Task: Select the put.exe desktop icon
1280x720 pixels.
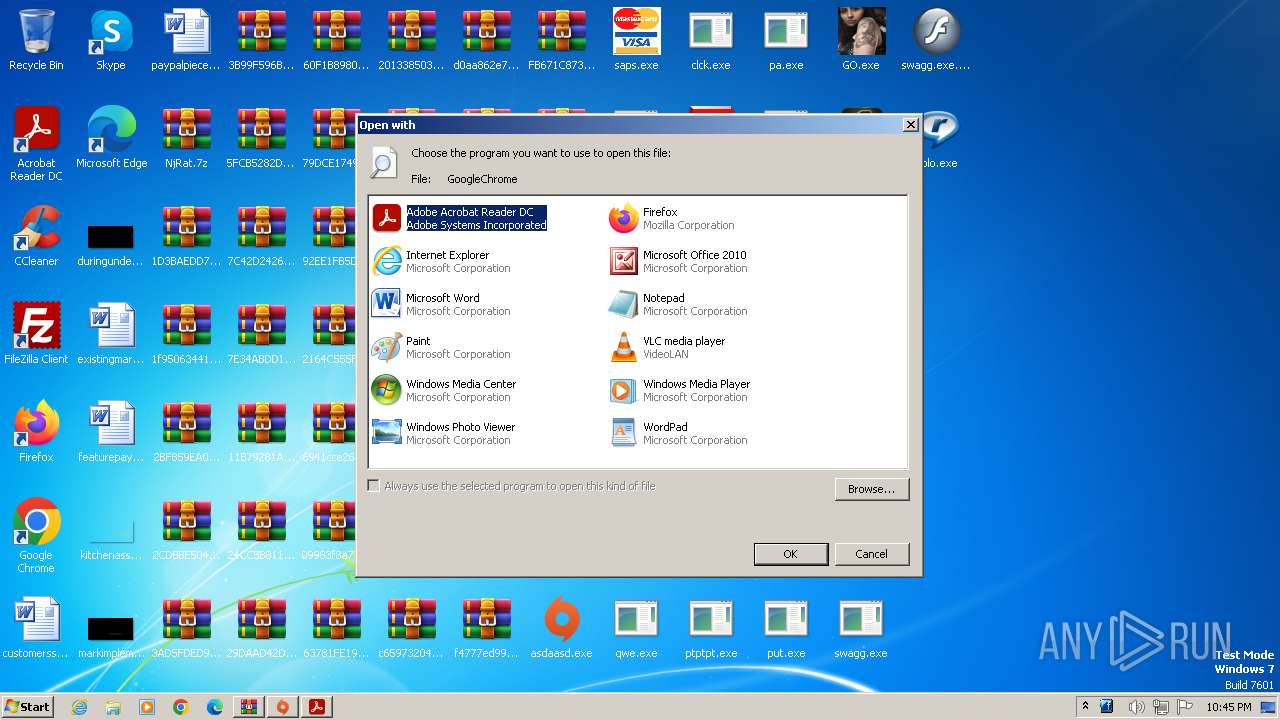Action: pyautogui.click(x=786, y=628)
